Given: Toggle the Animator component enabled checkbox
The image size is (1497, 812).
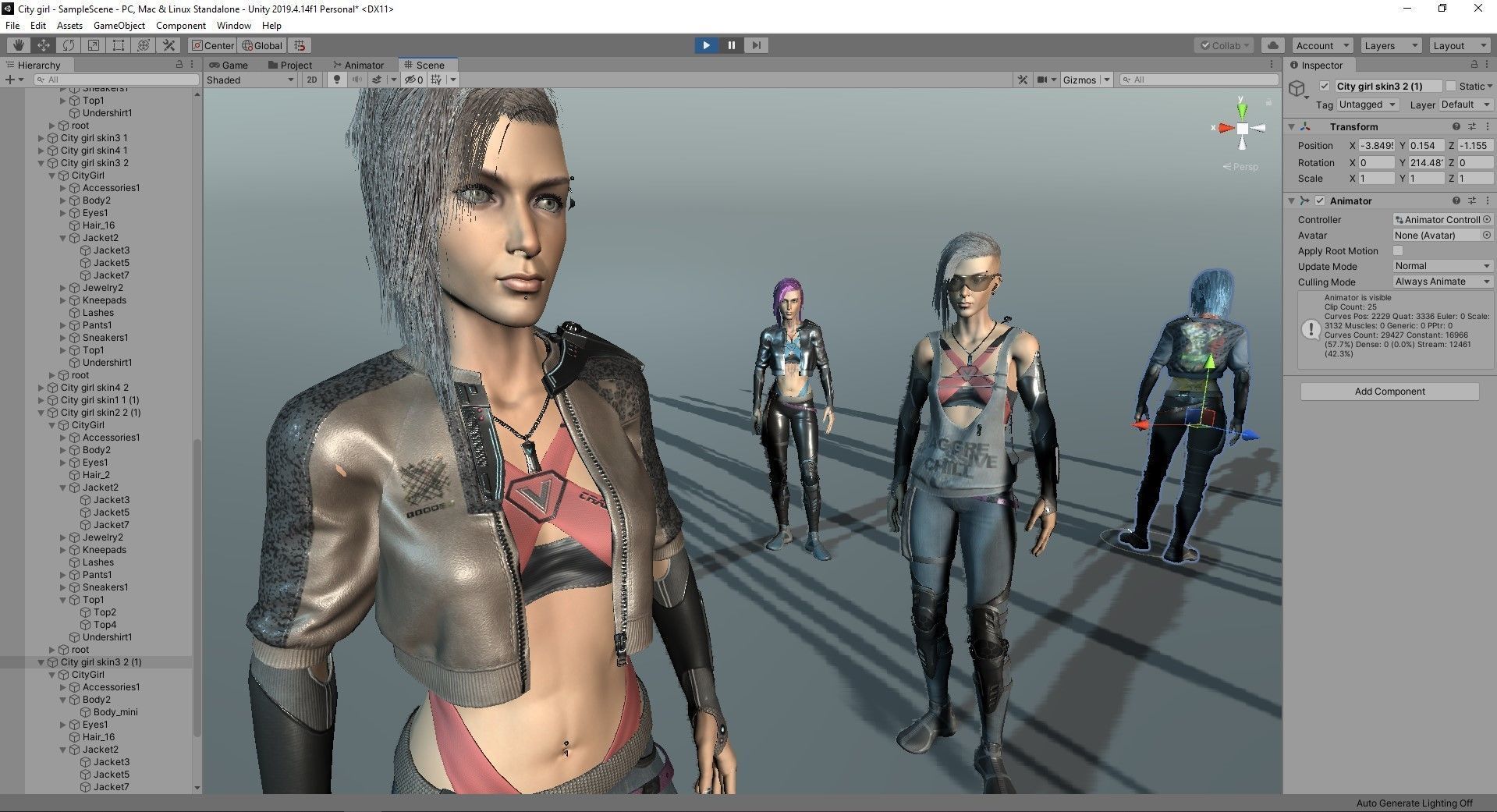Looking at the screenshot, I should pos(1320,200).
